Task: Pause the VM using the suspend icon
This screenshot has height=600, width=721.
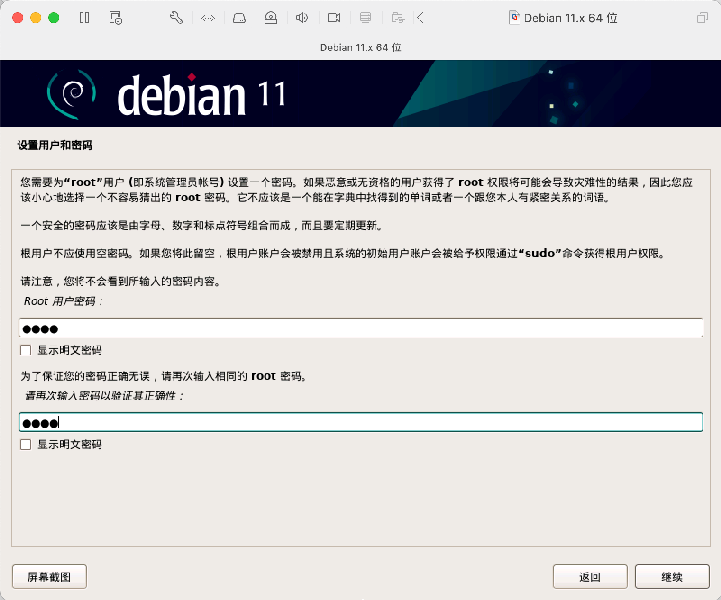Action: tap(85, 18)
